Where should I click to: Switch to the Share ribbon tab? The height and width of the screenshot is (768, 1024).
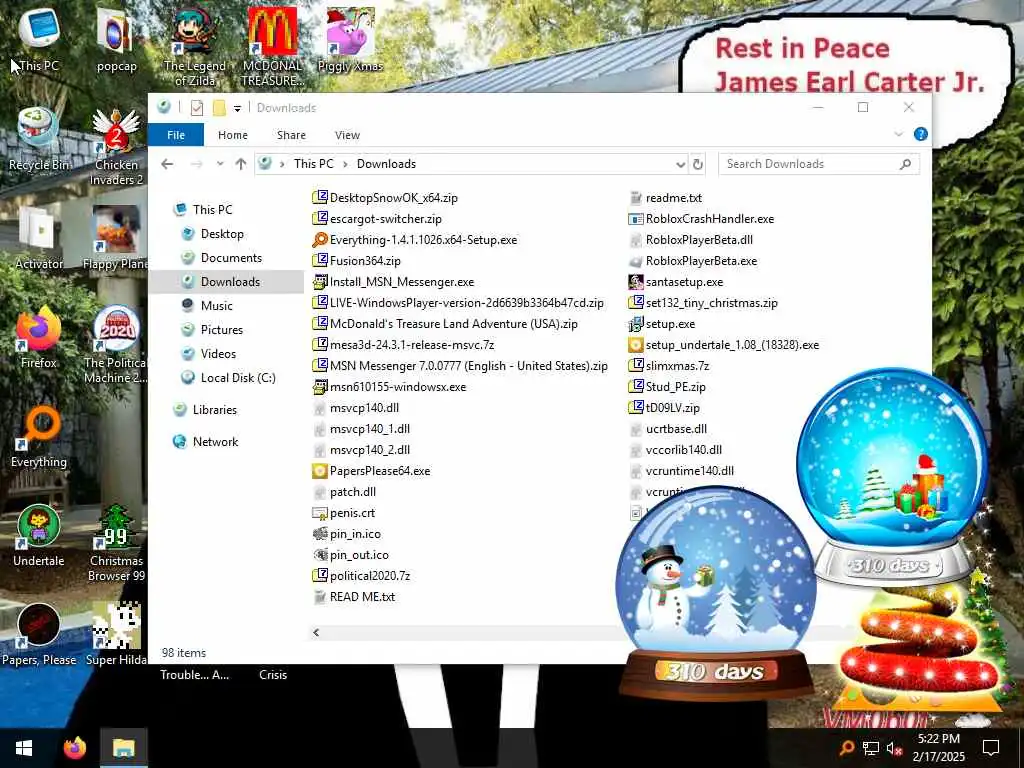pos(291,135)
